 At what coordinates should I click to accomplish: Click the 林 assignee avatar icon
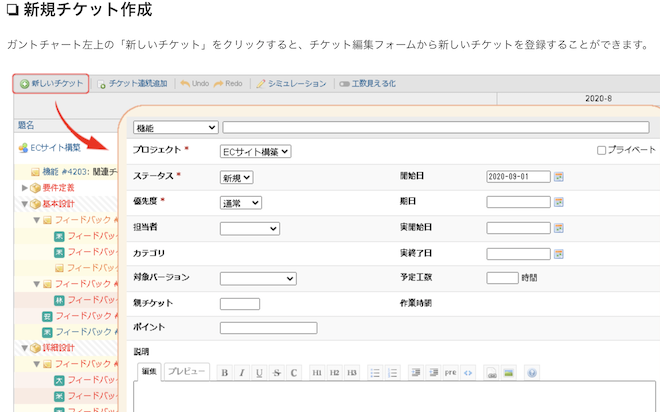[x=59, y=300]
